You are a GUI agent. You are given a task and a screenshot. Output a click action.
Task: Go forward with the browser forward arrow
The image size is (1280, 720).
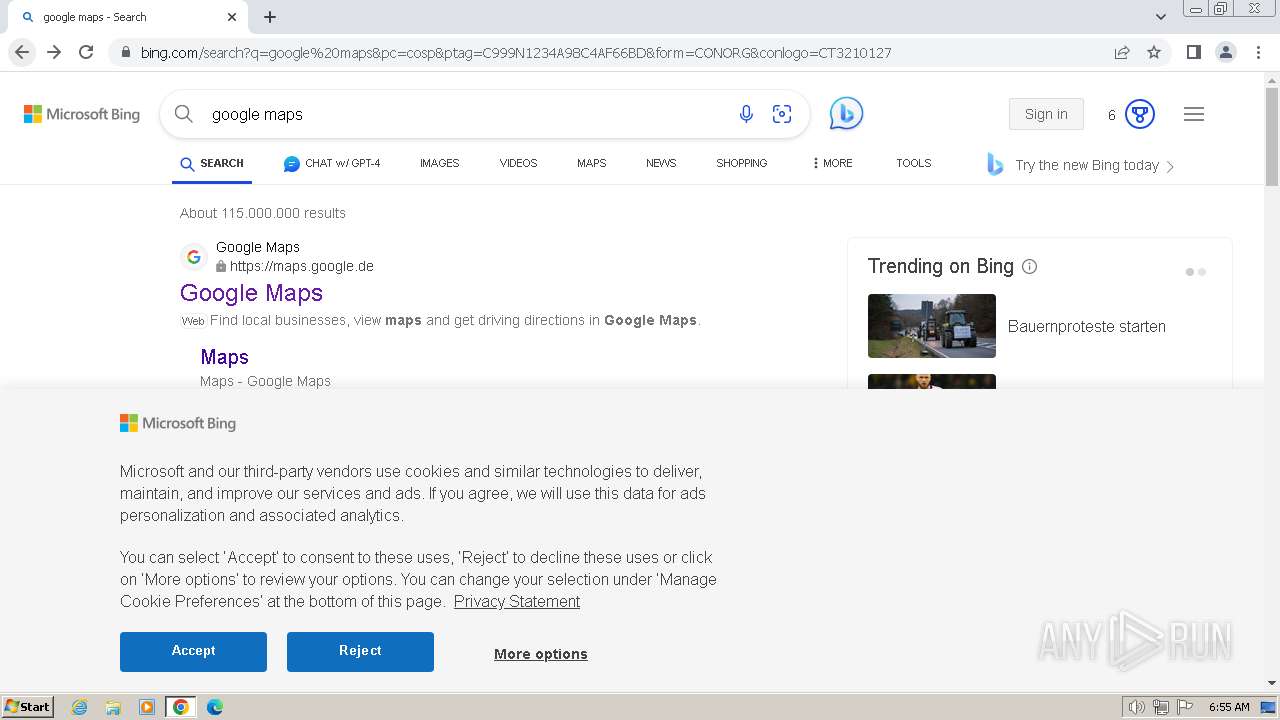point(54,52)
